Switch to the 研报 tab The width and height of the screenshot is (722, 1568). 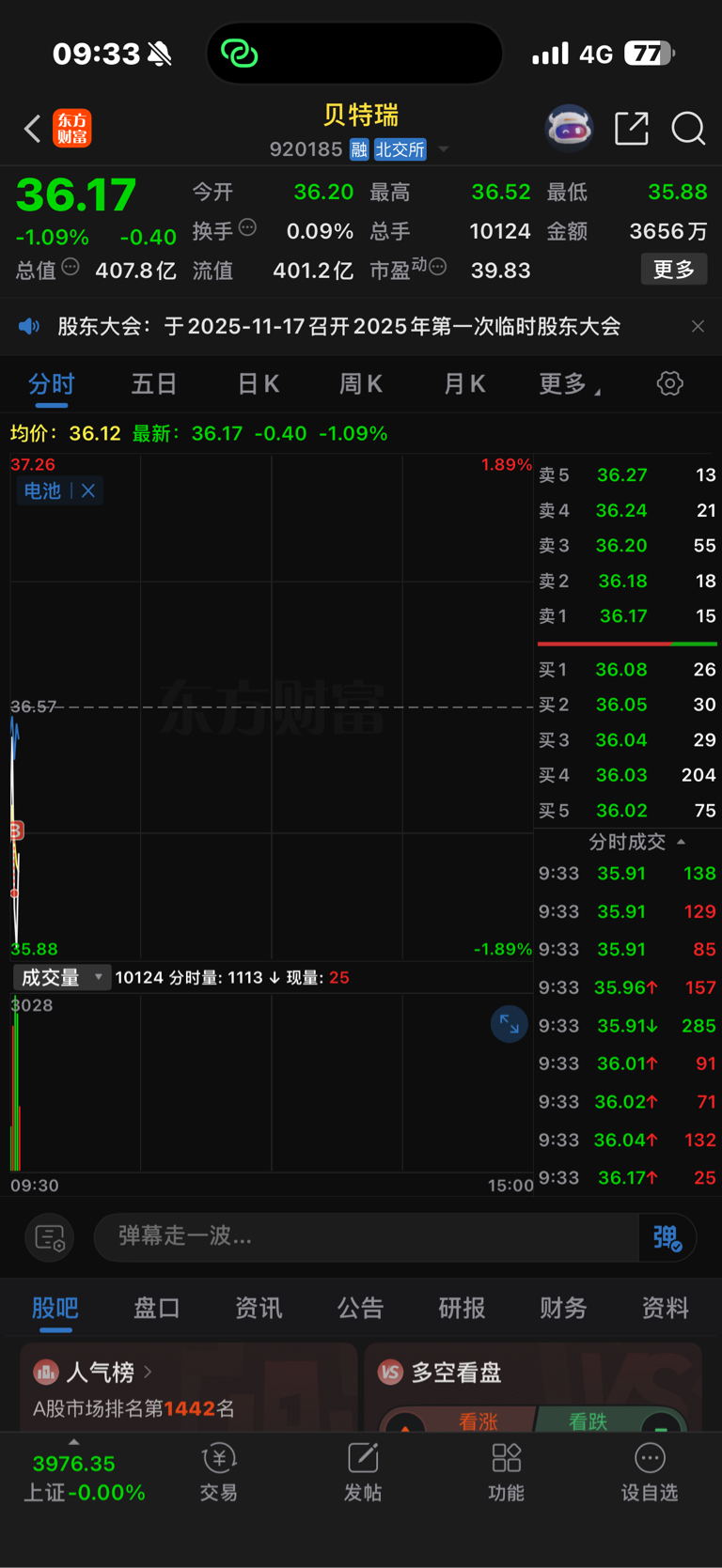(462, 1308)
